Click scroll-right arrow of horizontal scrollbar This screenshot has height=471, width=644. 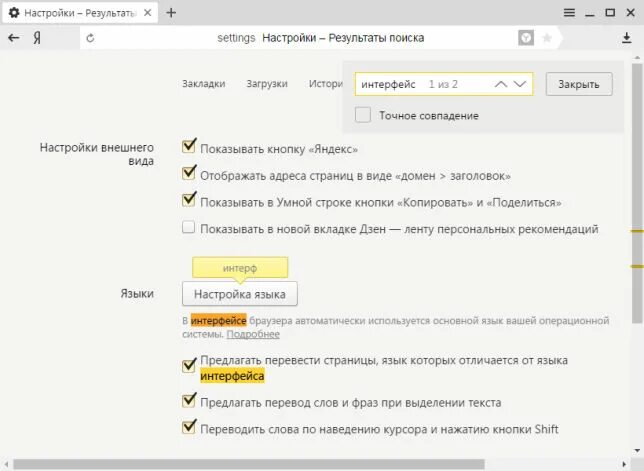[625, 465]
